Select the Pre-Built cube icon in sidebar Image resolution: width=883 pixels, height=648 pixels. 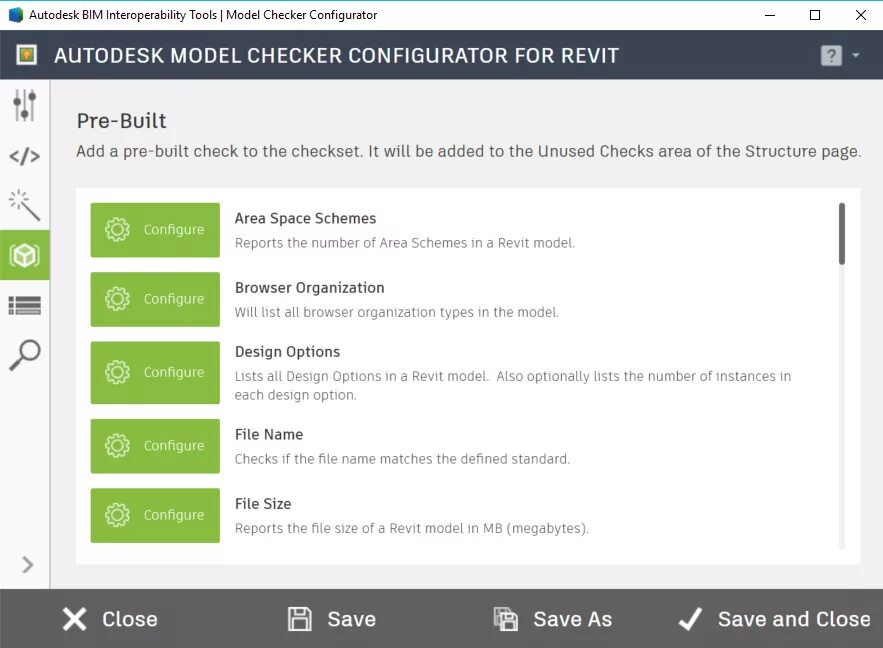(25, 255)
